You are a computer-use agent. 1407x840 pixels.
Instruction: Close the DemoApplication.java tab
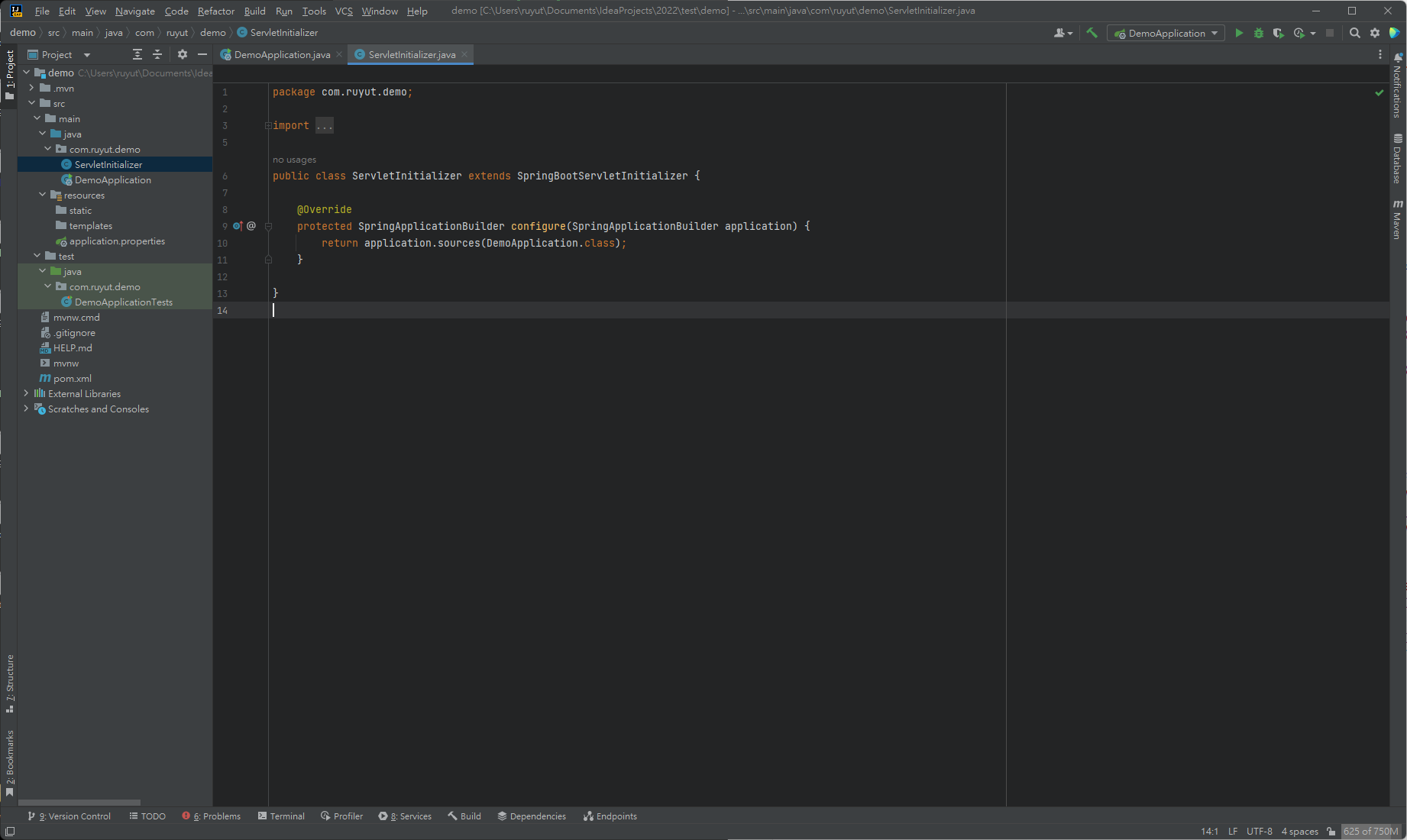339,55
